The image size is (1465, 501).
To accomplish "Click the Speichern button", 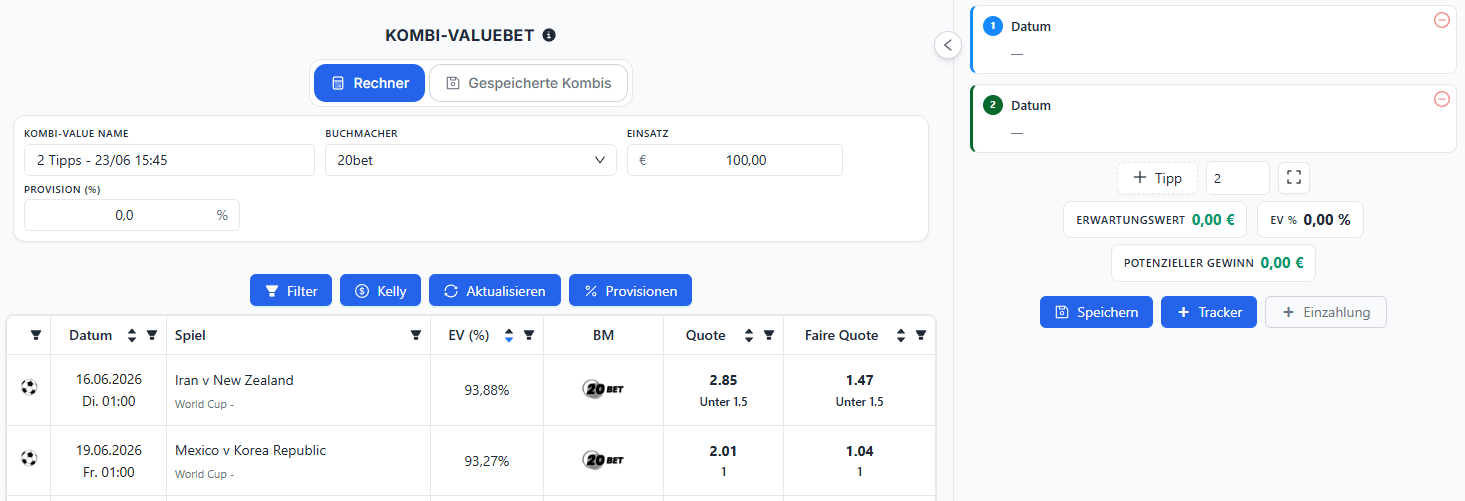I will (x=1096, y=312).
